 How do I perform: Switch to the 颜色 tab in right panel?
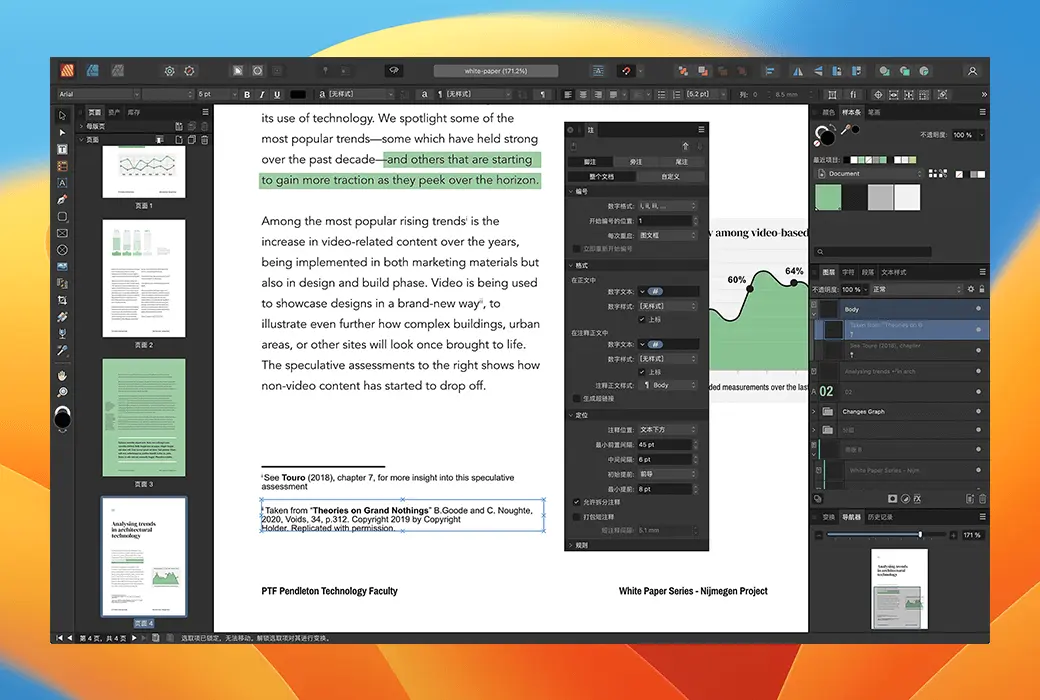(x=828, y=112)
